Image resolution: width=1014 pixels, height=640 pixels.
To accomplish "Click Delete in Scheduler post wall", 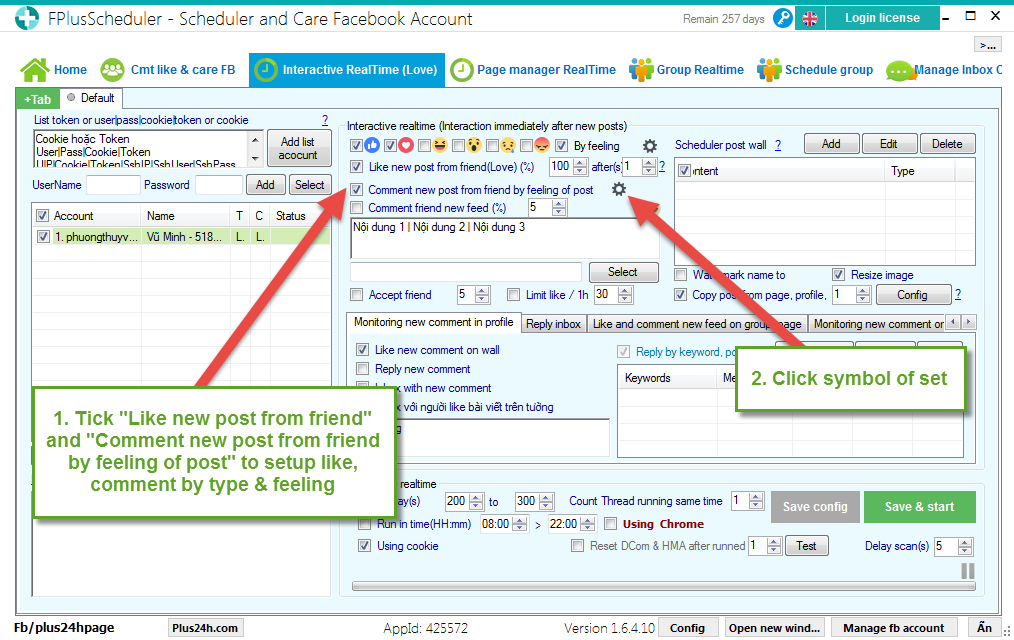I will coord(947,144).
